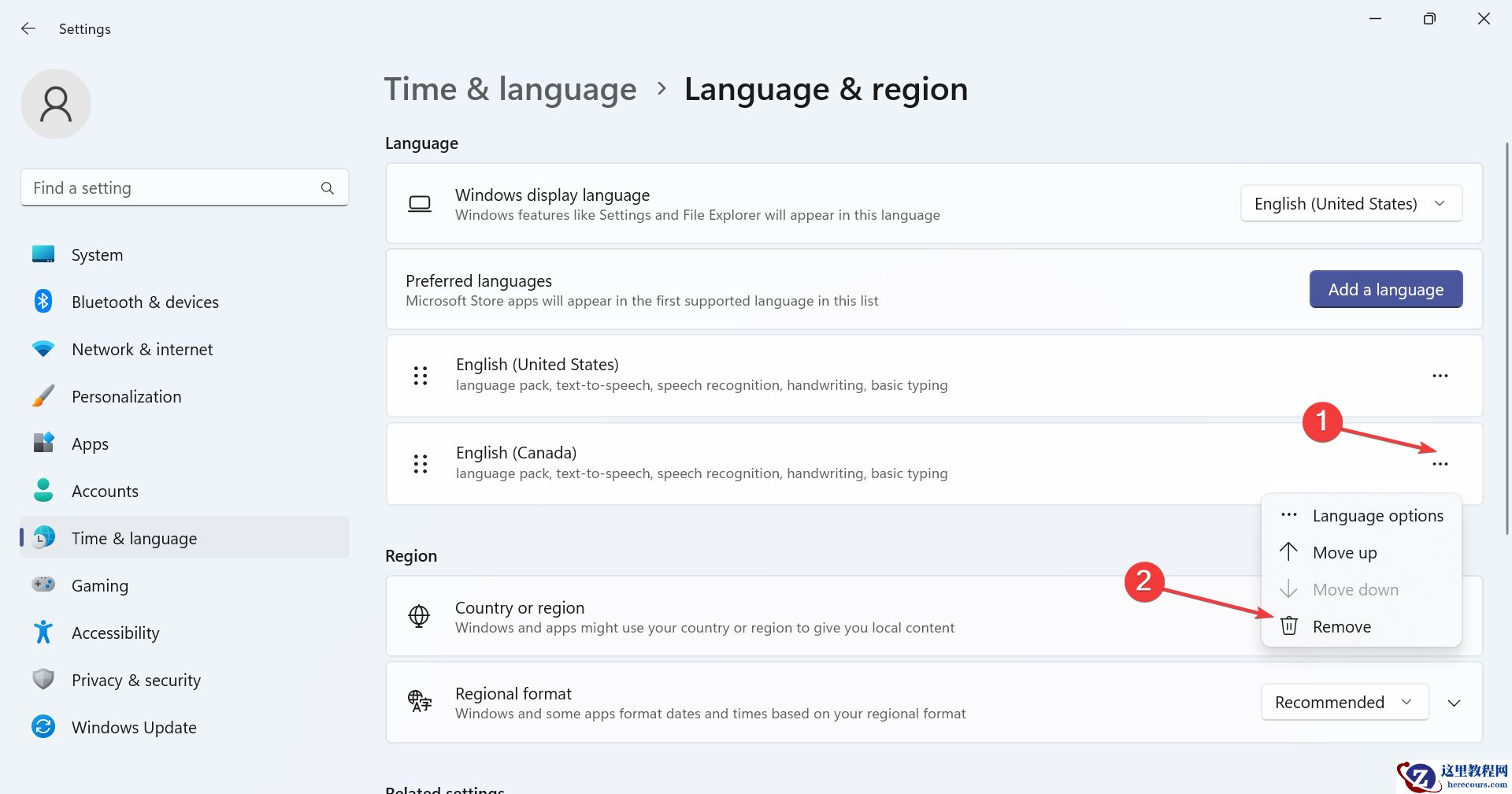Open Gaming controller icon
This screenshot has width=1512, height=794.
click(x=43, y=585)
